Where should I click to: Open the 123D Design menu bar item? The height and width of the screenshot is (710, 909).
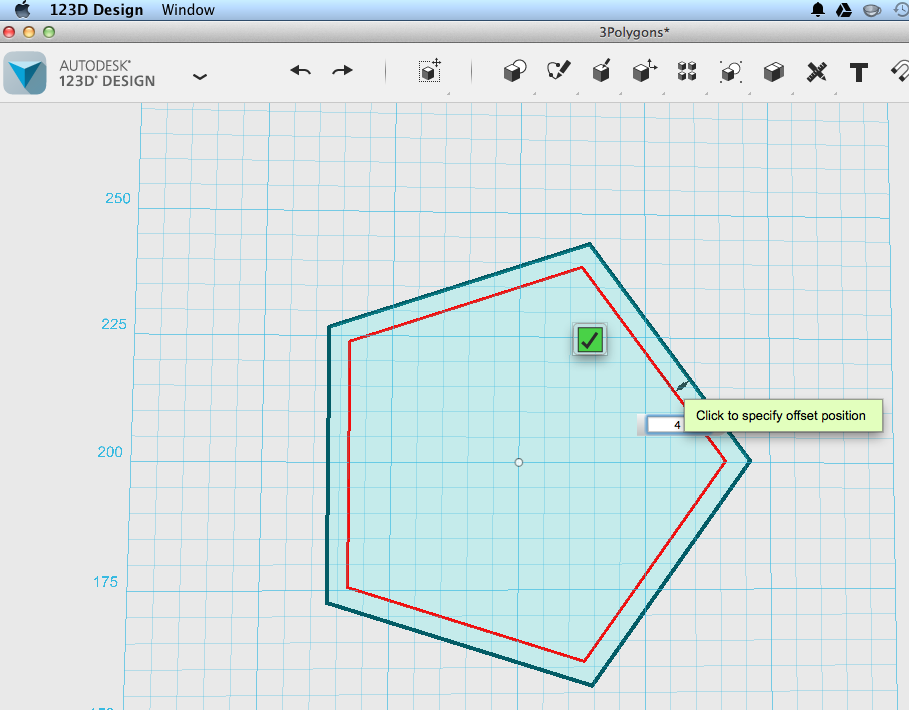(96, 10)
